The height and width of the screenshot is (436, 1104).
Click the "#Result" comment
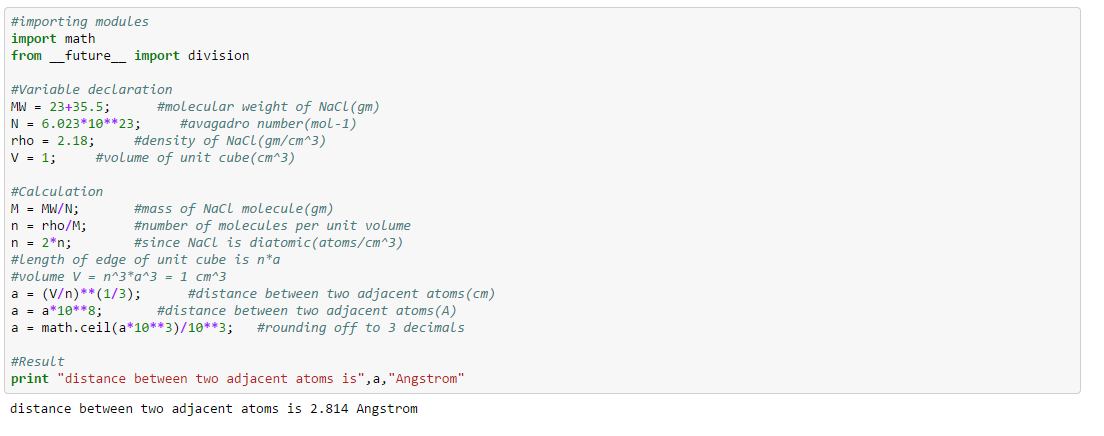[38, 361]
